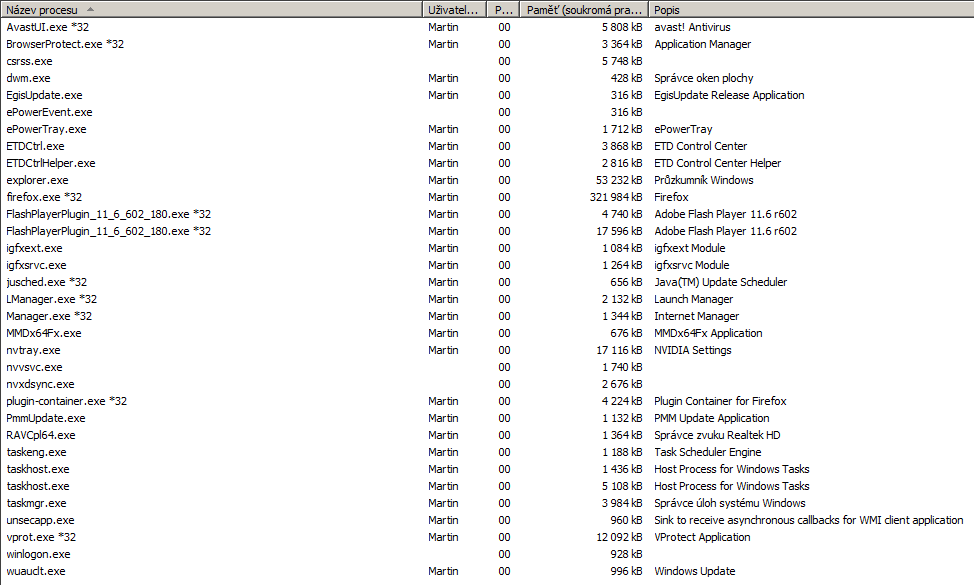Select the wuauclt.exe process
Image resolution: width=974 pixels, height=585 pixels.
(x=35, y=571)
